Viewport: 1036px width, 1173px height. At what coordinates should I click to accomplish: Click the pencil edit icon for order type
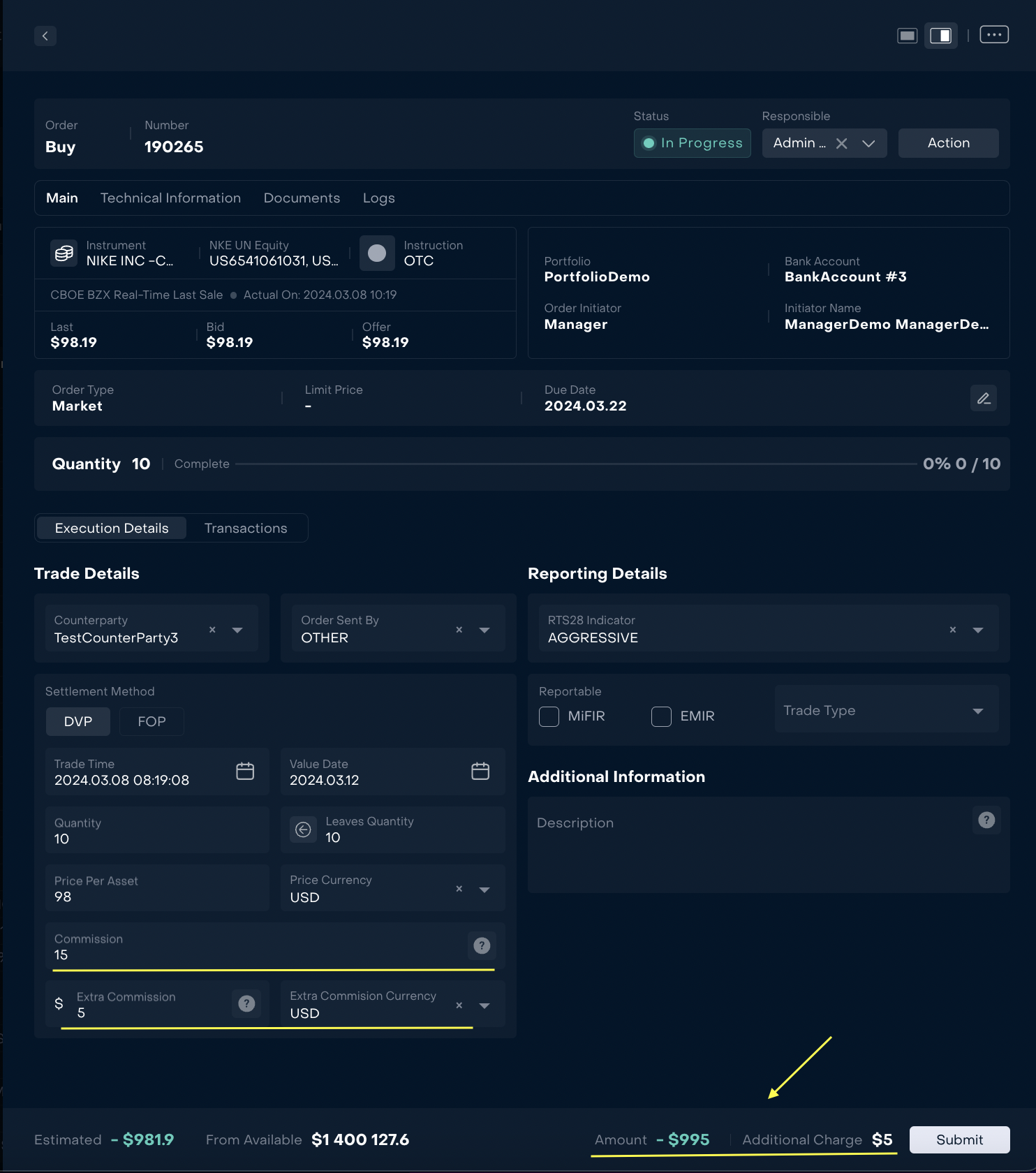coord(983,398)
